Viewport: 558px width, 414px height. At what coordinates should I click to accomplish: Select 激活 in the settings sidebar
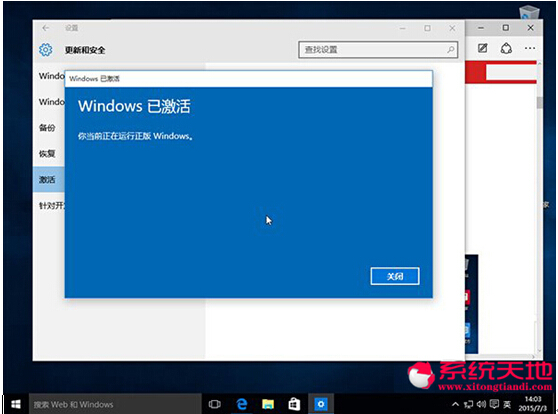[49, 179]
